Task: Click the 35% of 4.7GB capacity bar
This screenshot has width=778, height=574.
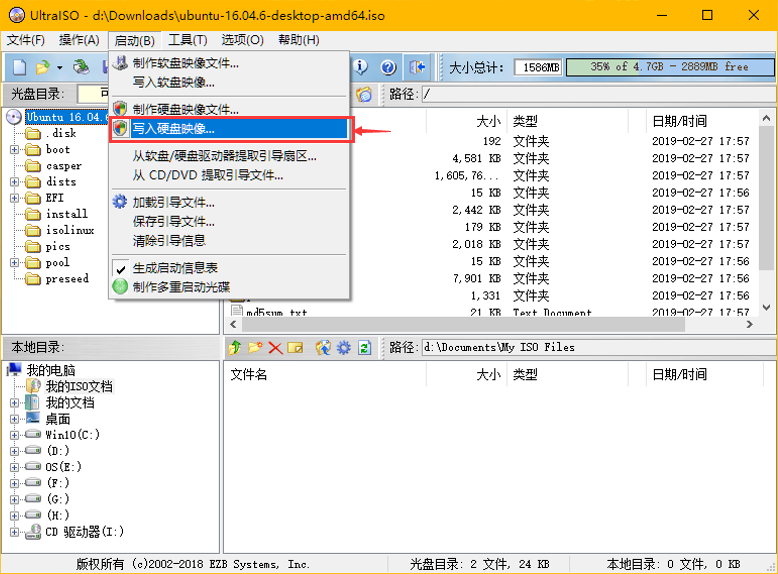Action: 669,67
